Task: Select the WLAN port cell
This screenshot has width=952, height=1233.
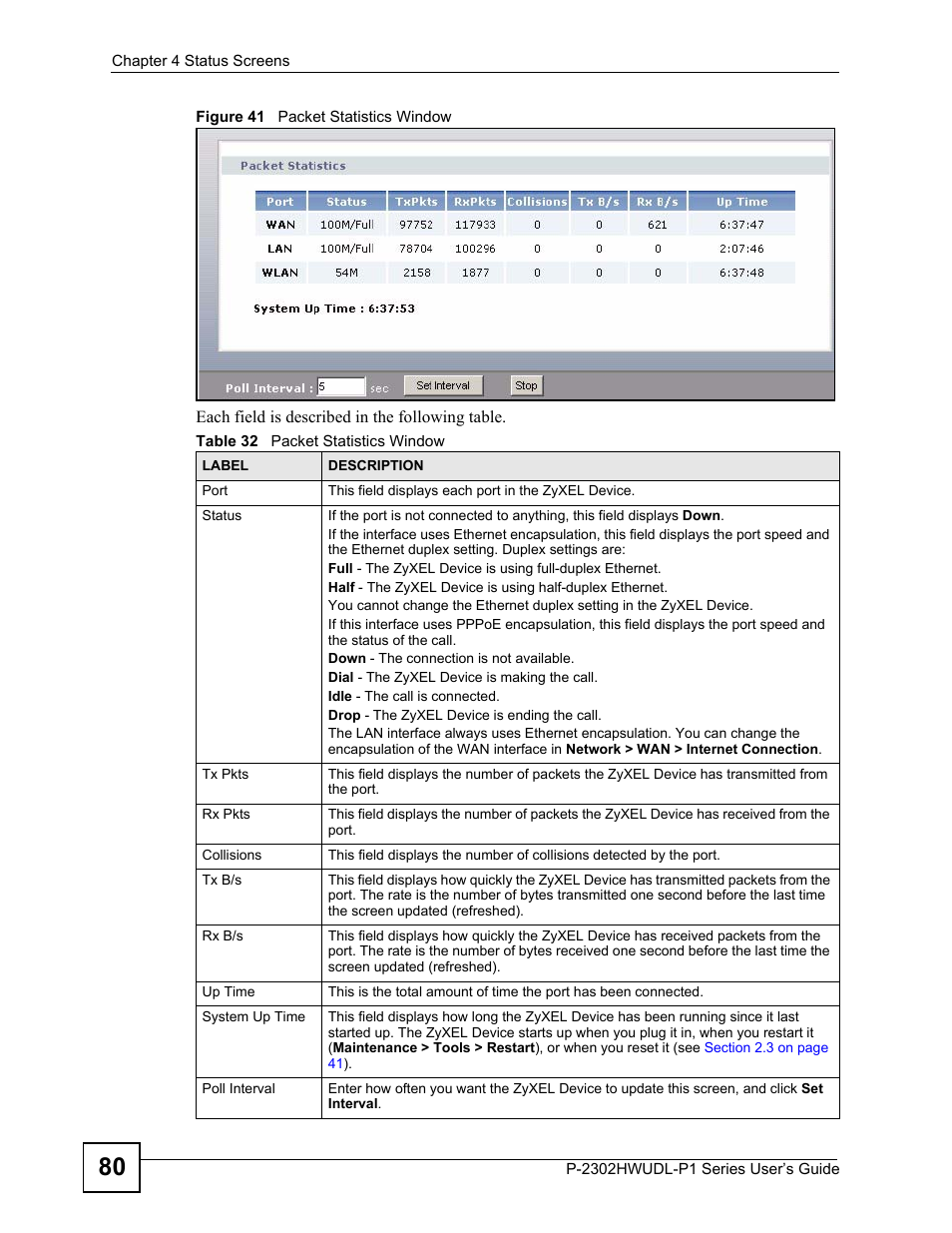Action: pos(280,274)
